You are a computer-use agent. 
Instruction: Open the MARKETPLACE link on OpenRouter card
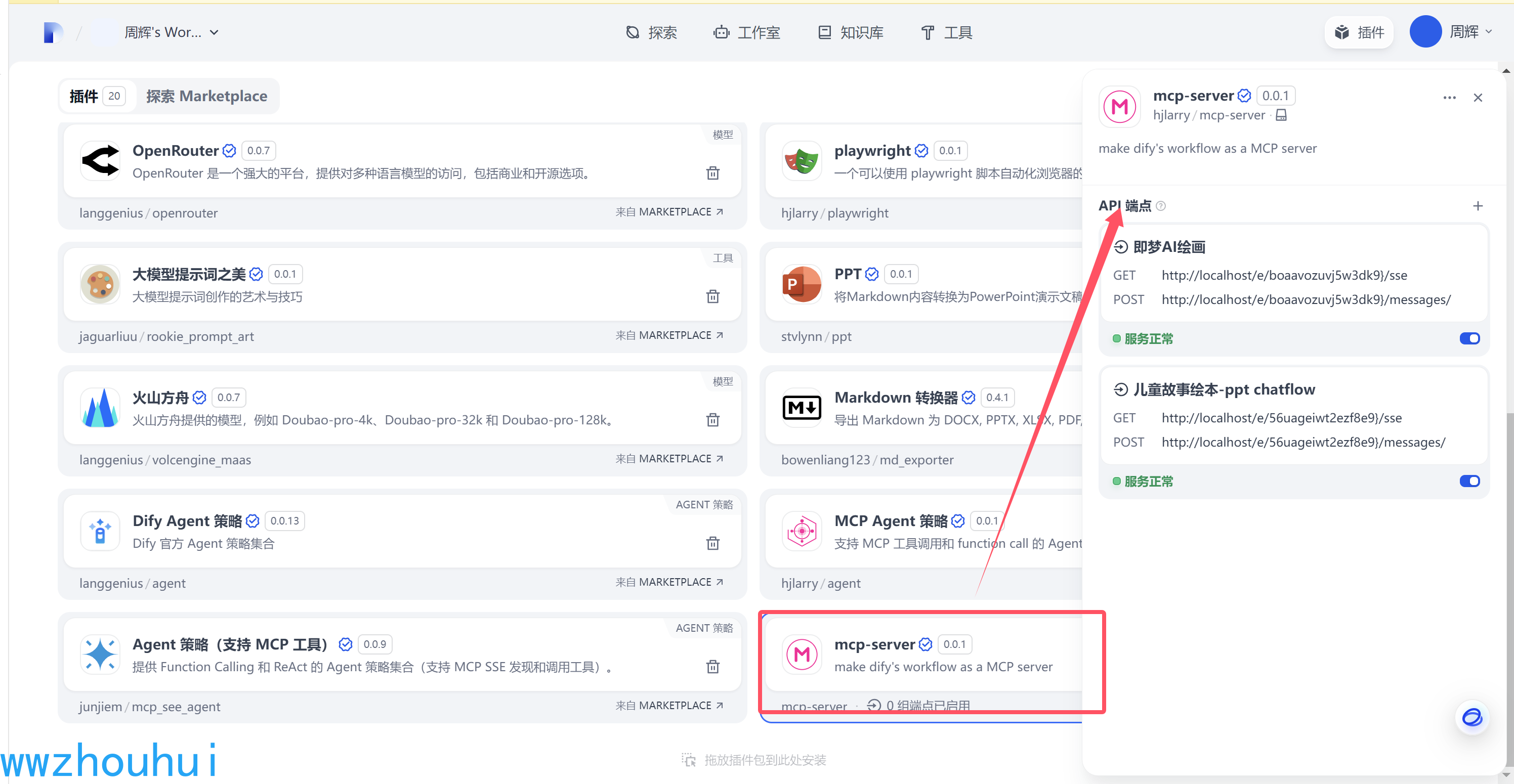670,211
